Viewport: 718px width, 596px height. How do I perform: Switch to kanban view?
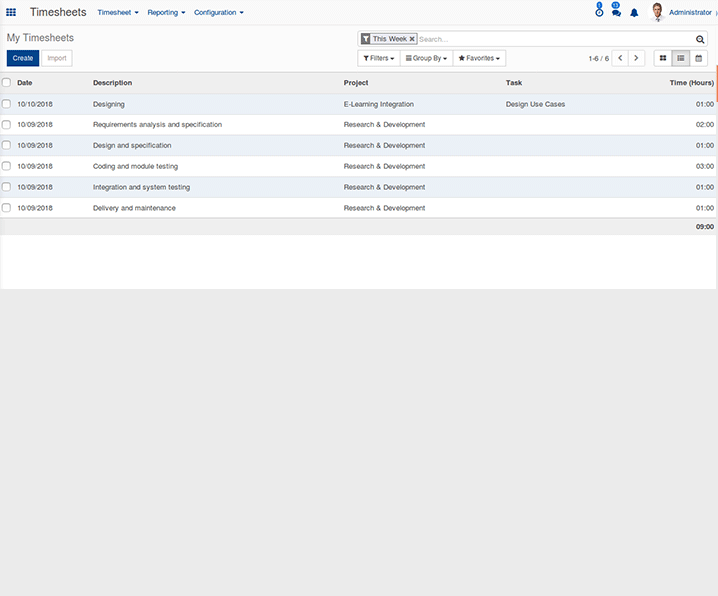(x=663, y=58)
